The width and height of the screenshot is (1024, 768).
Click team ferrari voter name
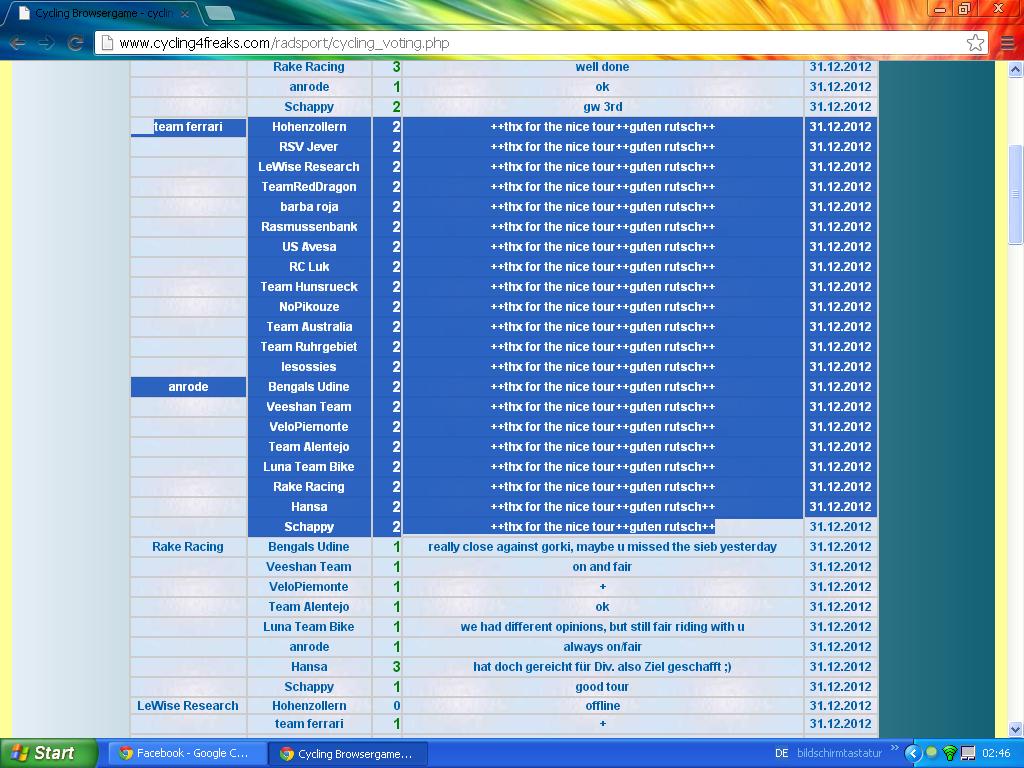pos(188,127)
